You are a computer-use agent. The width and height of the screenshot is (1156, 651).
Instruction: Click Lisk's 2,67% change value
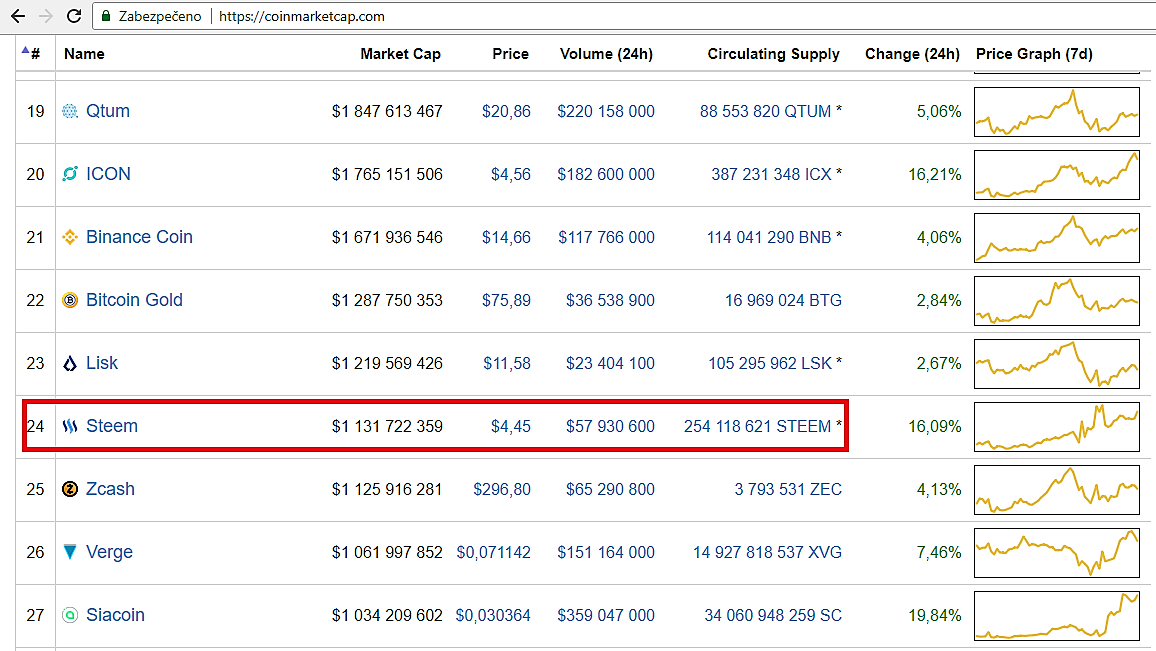pos(939,363)
